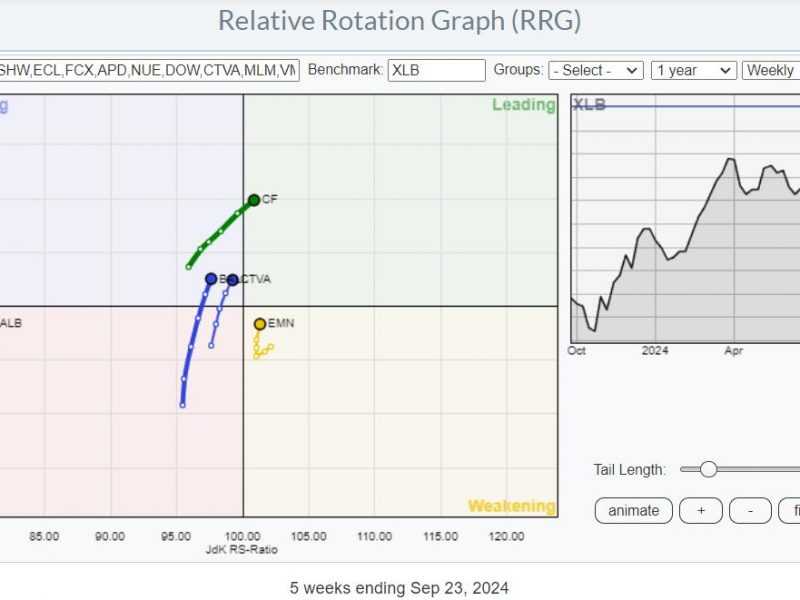Click the Leading quadrant label
This screenshot has height=600, width=800.
523,105
